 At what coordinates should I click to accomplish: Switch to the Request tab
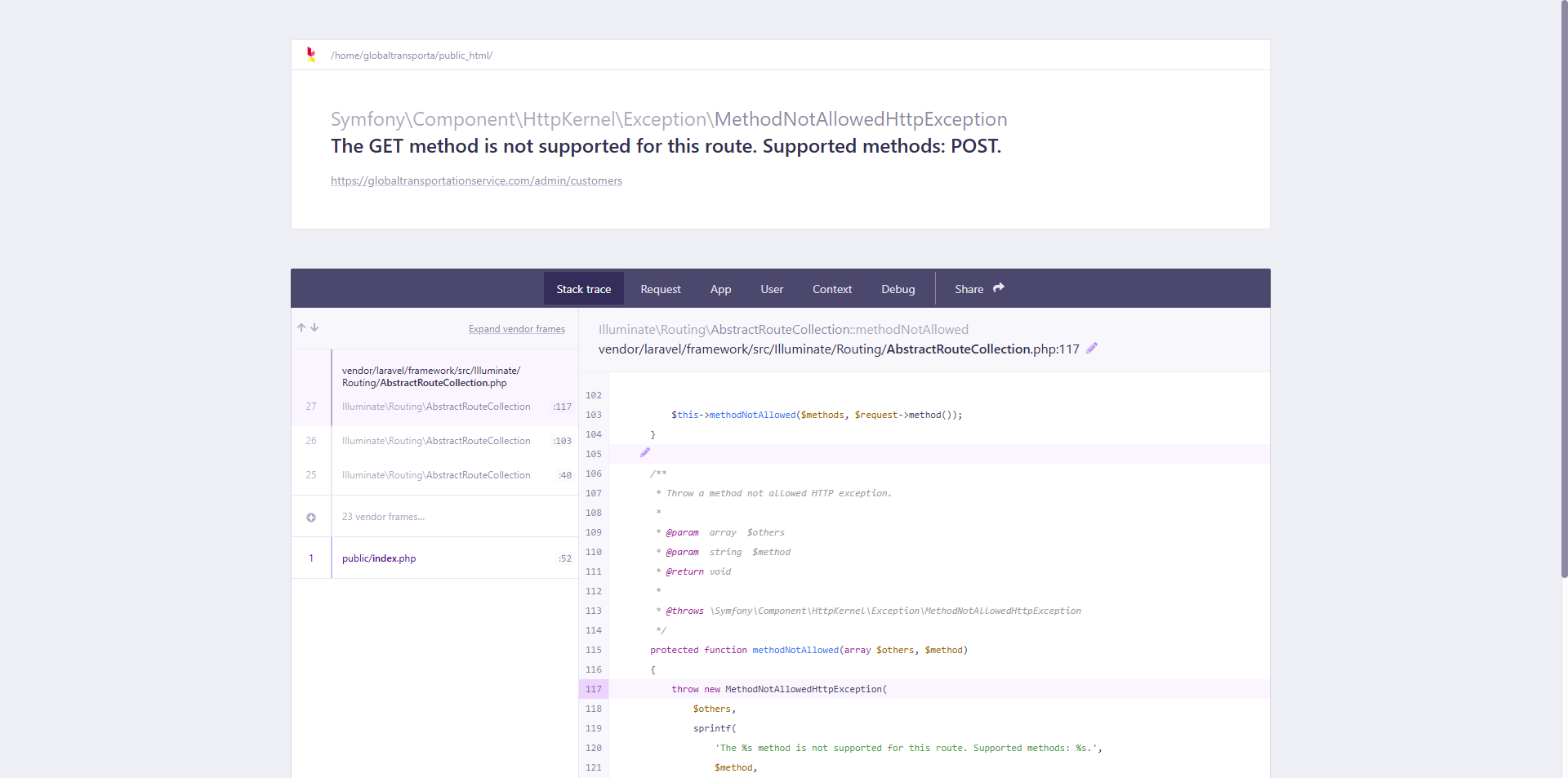coord(660,289)
